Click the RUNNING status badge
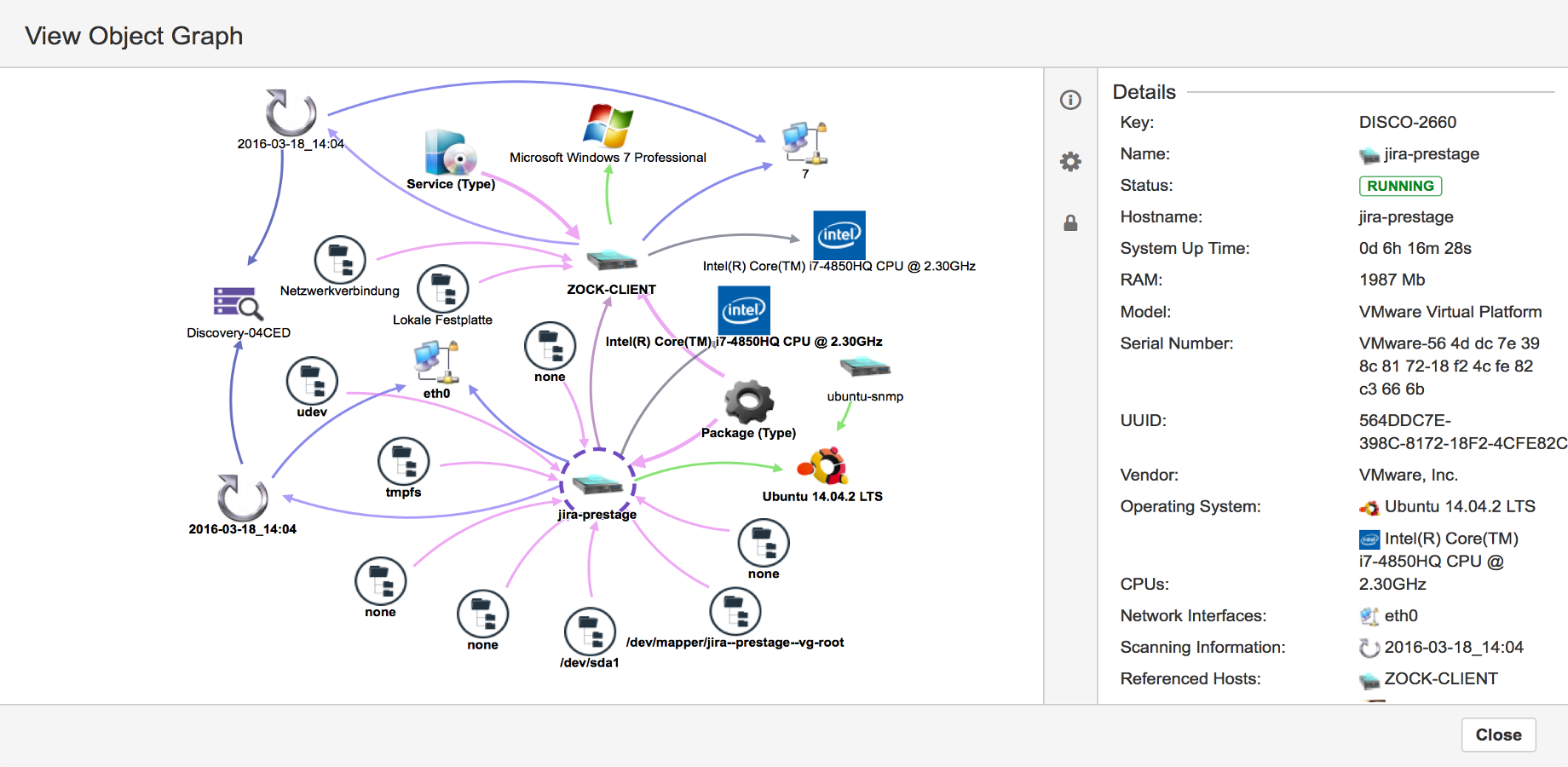This screenshot has width=1568, height=767. (1400, 186)
